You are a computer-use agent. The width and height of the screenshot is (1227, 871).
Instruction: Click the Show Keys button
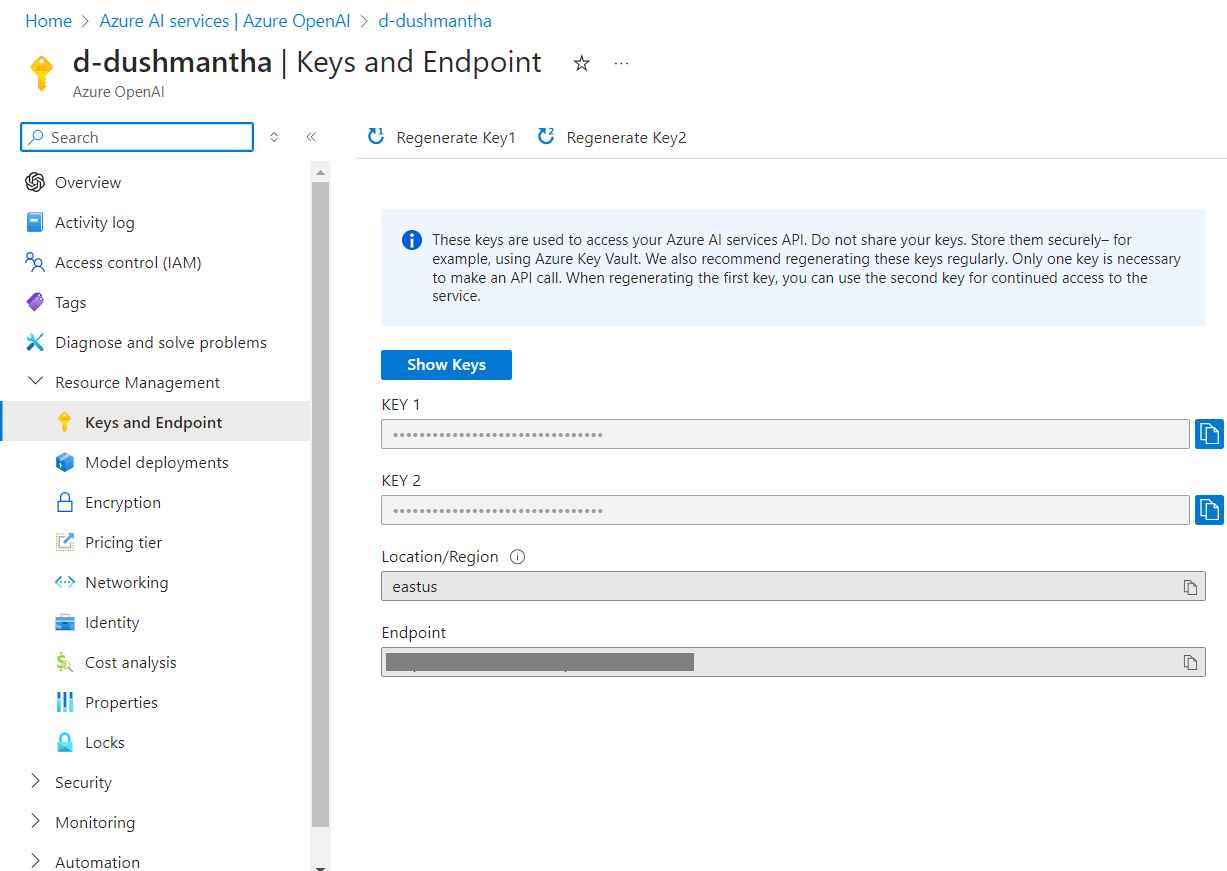pos(446,364)
